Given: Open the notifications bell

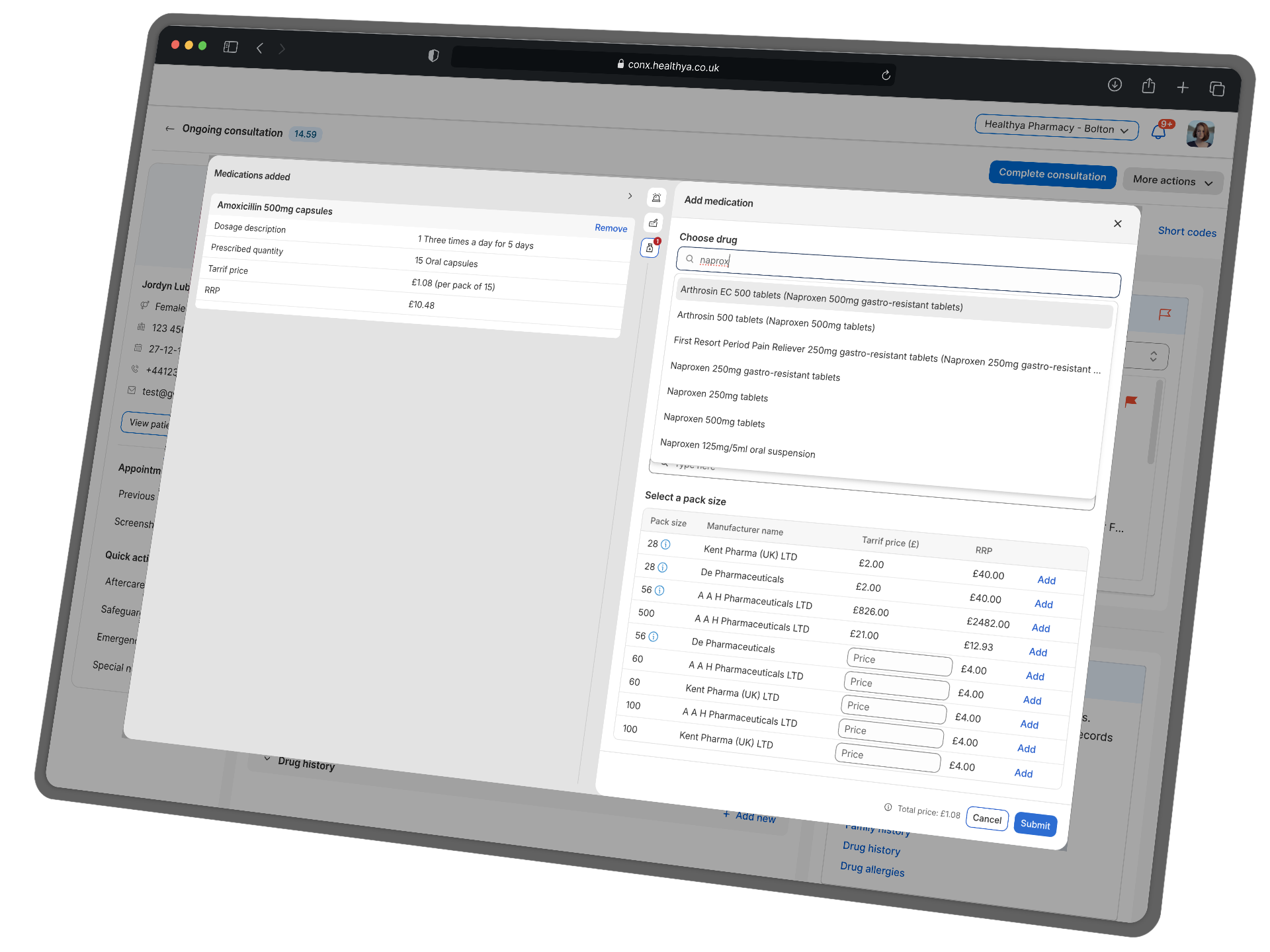Looking at the screenshot, I should tap(1159, 131).
